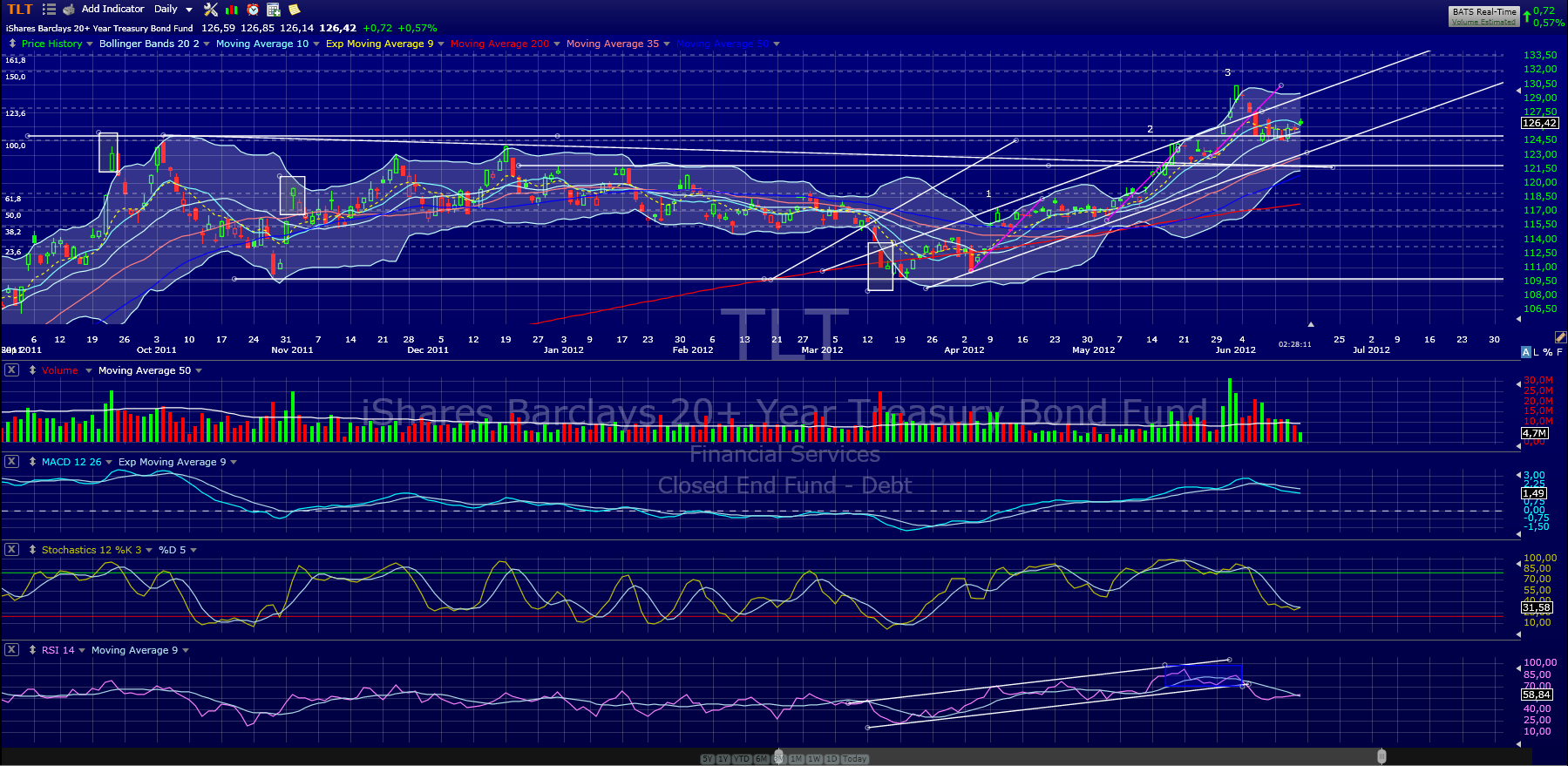The height and width of the screenshot is (766, 1568).
Task: Set an alert with the alarm clock icon
Action: pyautogui.click(x=253, y=10)
